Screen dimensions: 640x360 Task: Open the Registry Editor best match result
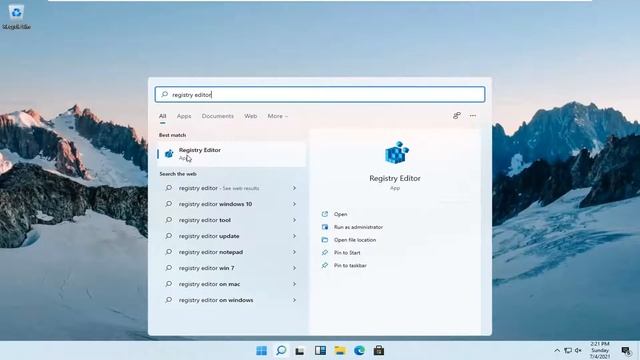coord(231,154)
